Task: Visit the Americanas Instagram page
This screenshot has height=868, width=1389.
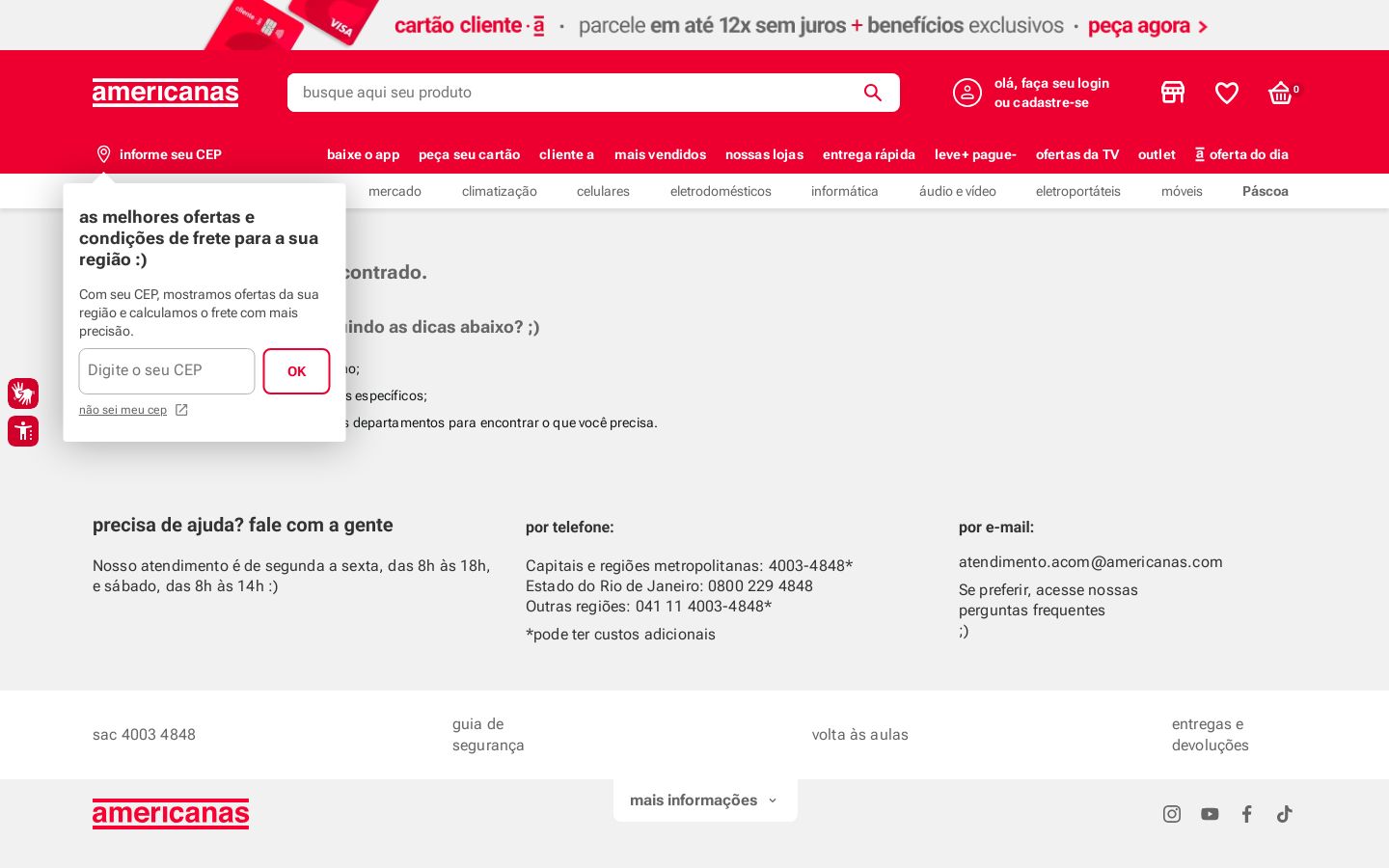Action: click(x=1172, y=814)
